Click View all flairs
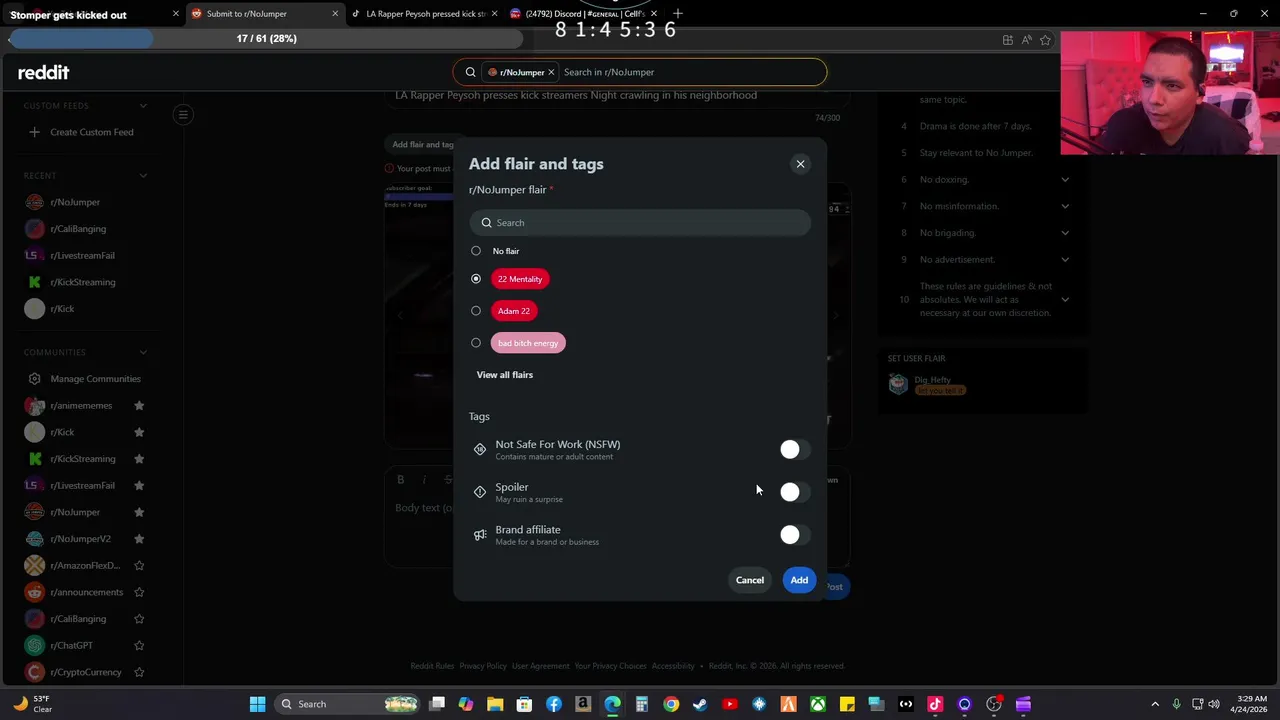Image resolution: width=1280 pixels, height=720 pixels. 505,375
